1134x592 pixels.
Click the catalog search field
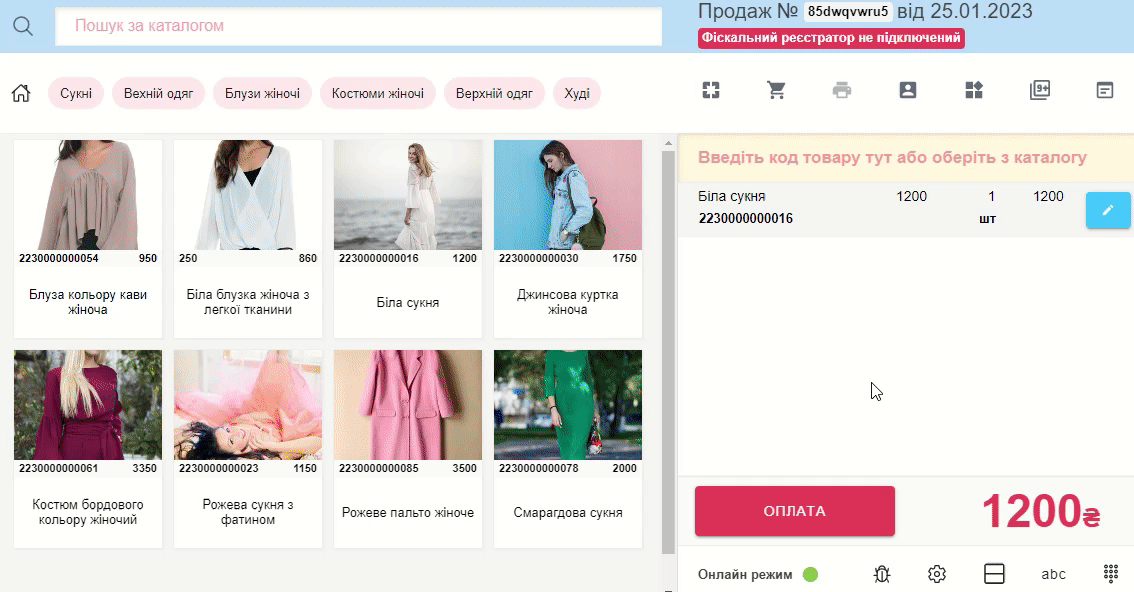(359, 26)
